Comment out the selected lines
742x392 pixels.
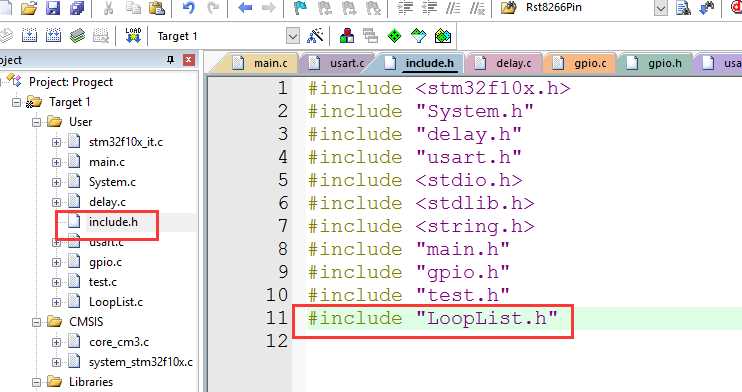[453, 8]
